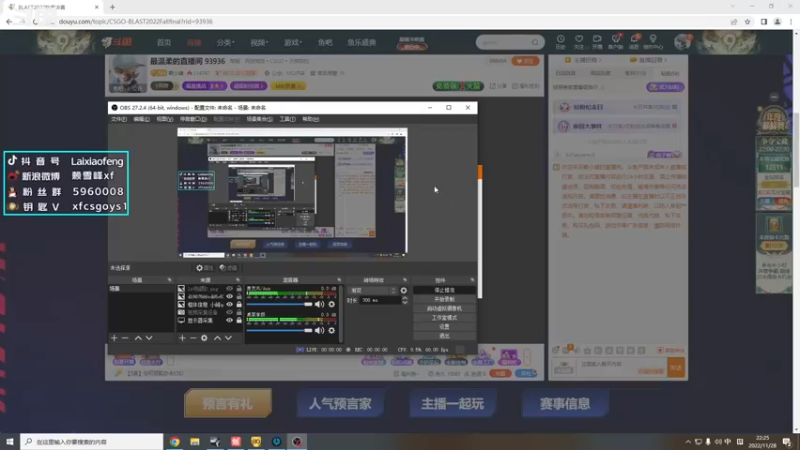Toggle lock on display capture source
800x450 pixels.
(x=239, y=320)
